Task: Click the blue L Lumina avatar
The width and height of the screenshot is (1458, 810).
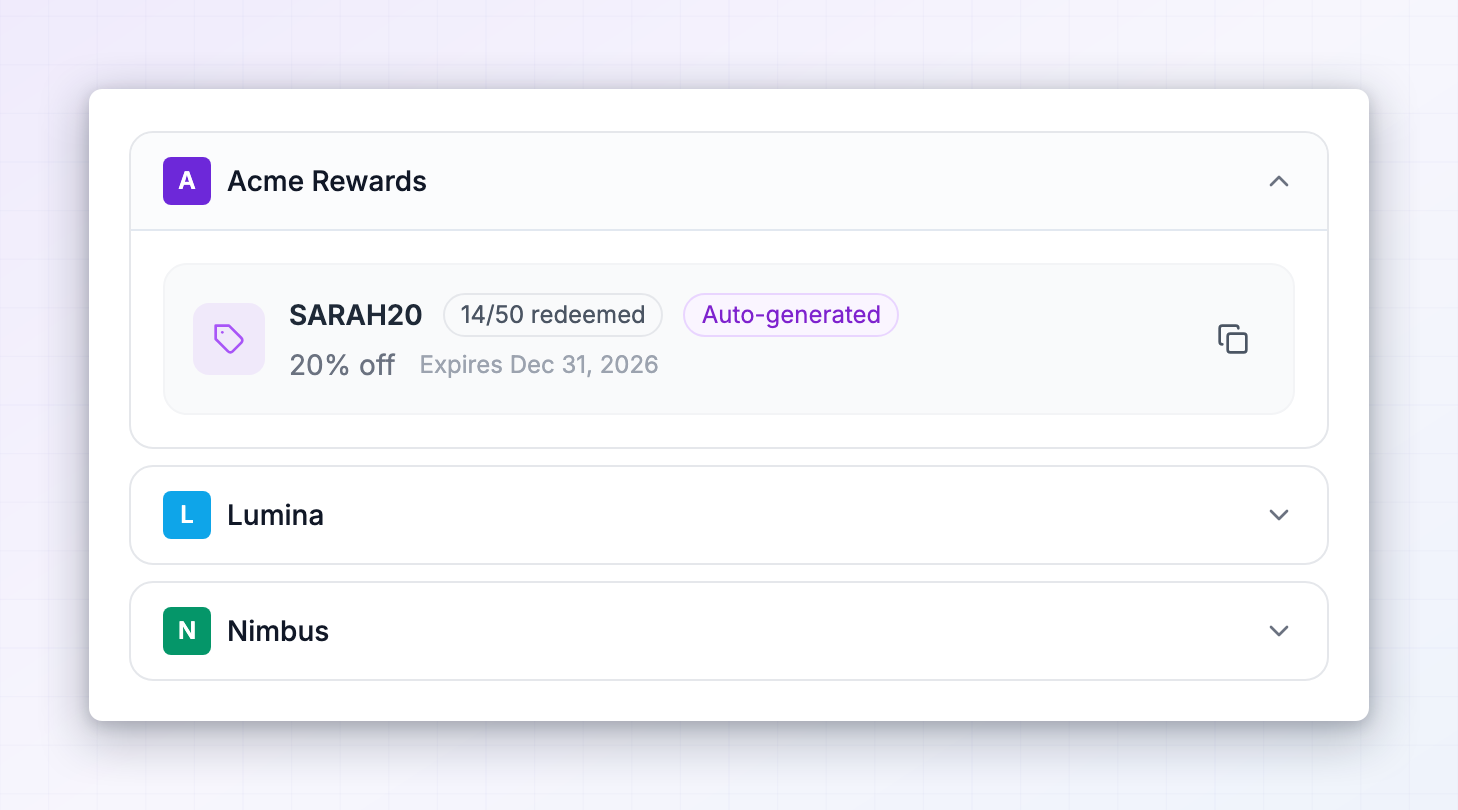Action: tap(187, 515)
